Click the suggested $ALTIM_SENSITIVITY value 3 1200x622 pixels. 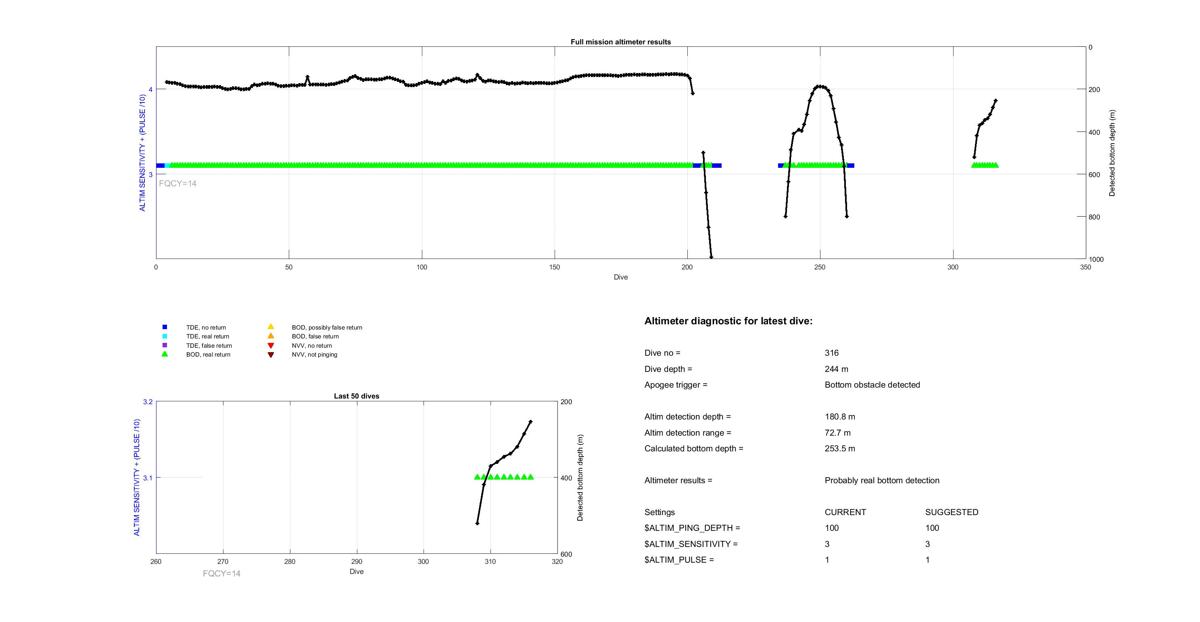[x=928, y=544]
